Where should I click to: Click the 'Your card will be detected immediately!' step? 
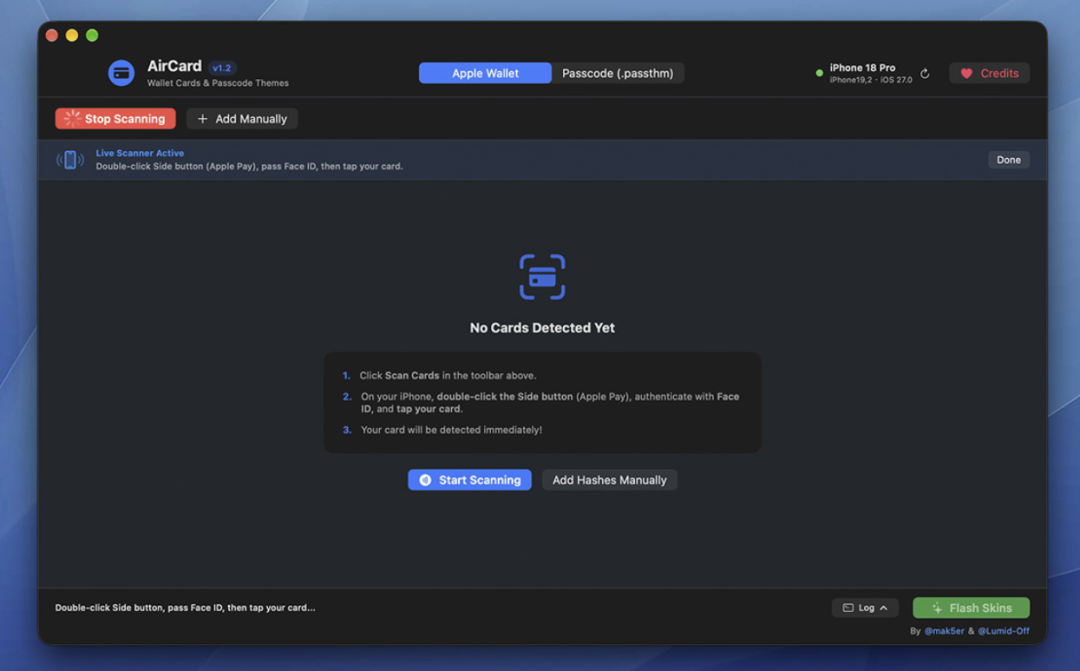click(x=451, y=430)
